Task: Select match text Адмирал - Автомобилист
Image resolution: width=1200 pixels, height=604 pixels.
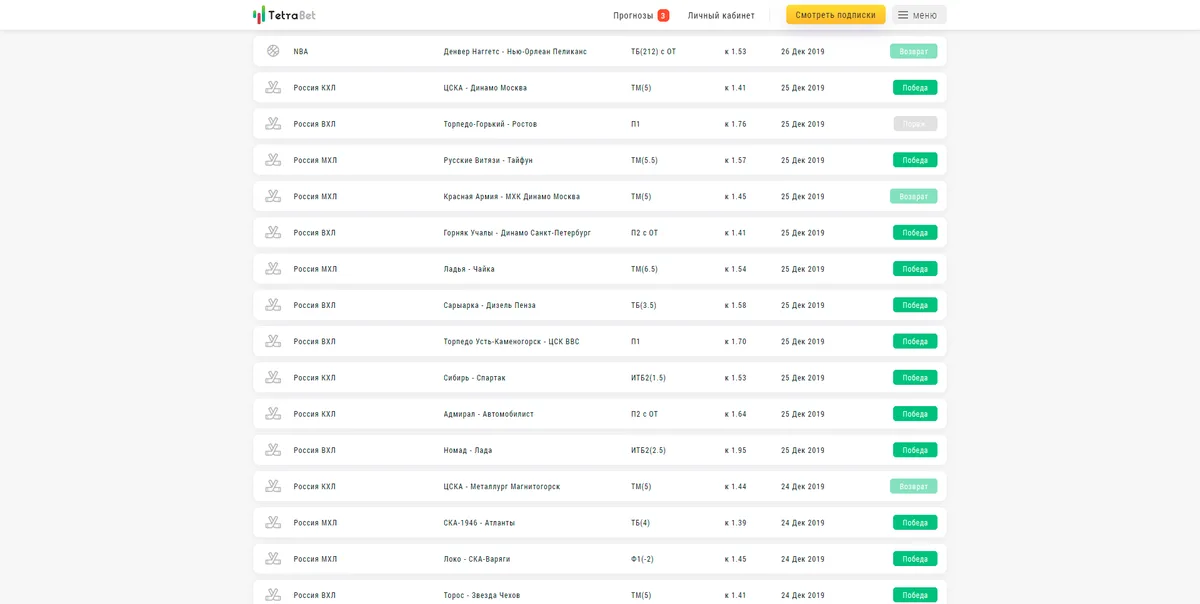Action: click(489, 414)
